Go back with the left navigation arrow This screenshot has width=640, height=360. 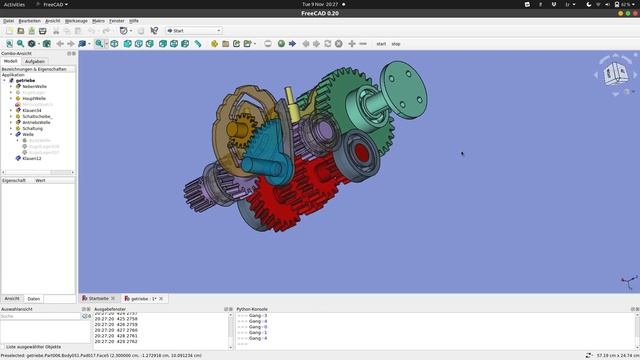(60, 44)
